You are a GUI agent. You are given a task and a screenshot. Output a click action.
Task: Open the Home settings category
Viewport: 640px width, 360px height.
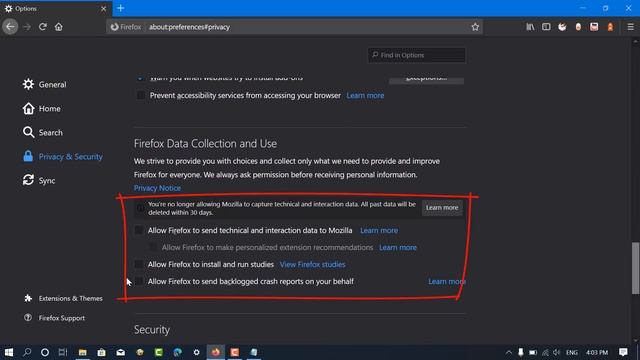coord(42,109)
